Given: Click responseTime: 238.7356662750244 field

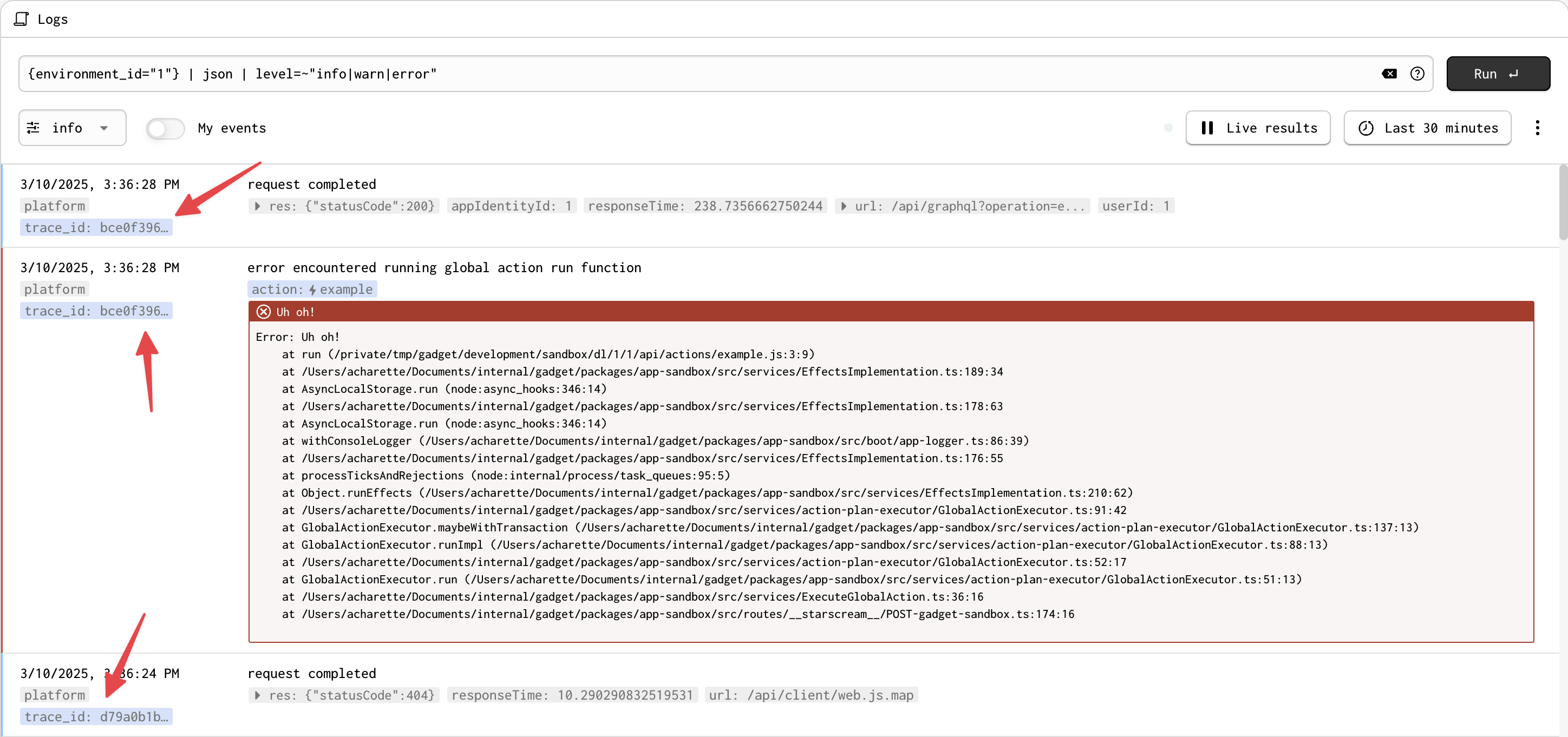Looking at the screenshot, I should pos(705,206).
